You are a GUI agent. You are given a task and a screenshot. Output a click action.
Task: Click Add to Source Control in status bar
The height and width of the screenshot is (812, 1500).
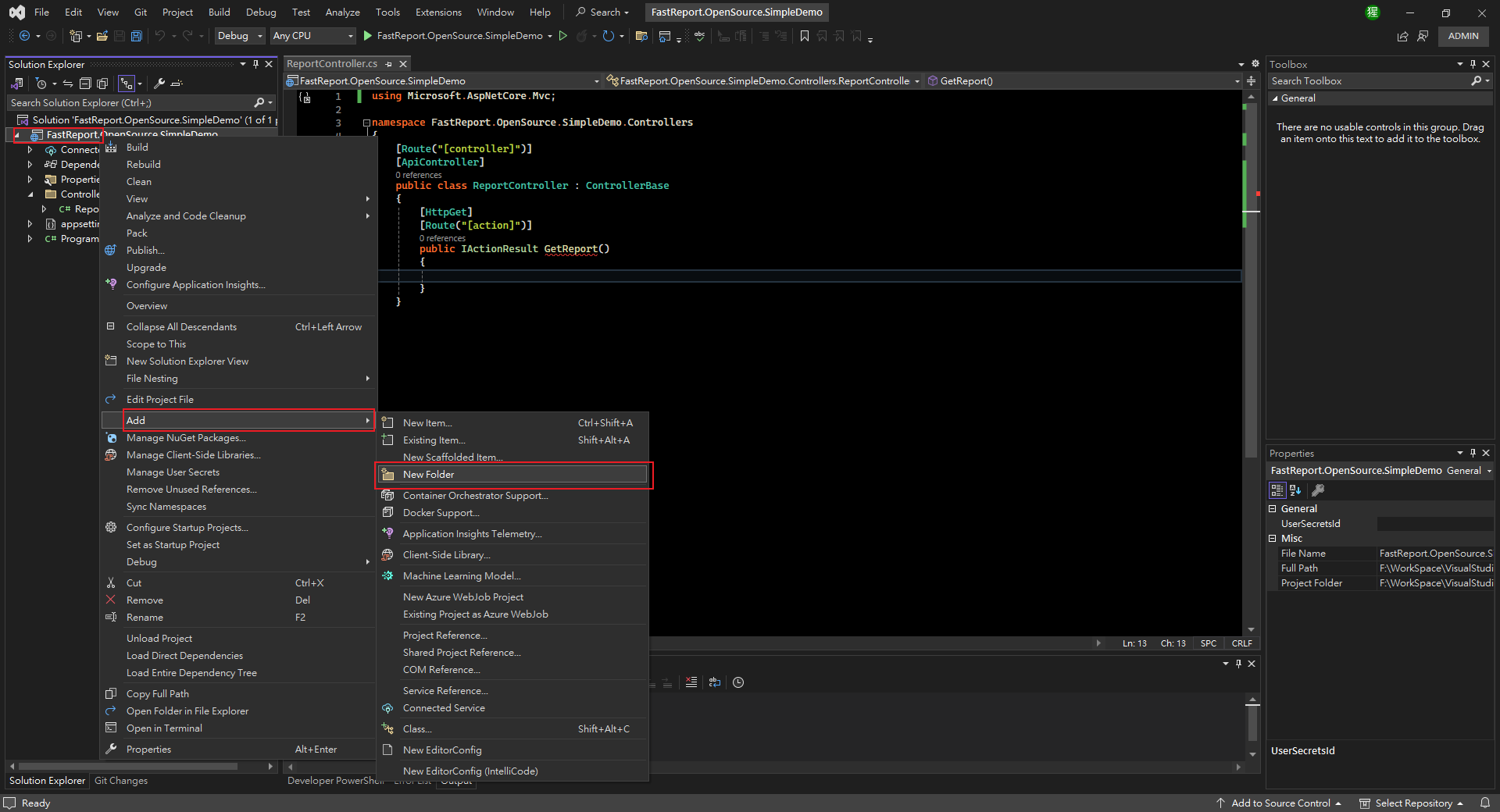[x=1280, y=803]
